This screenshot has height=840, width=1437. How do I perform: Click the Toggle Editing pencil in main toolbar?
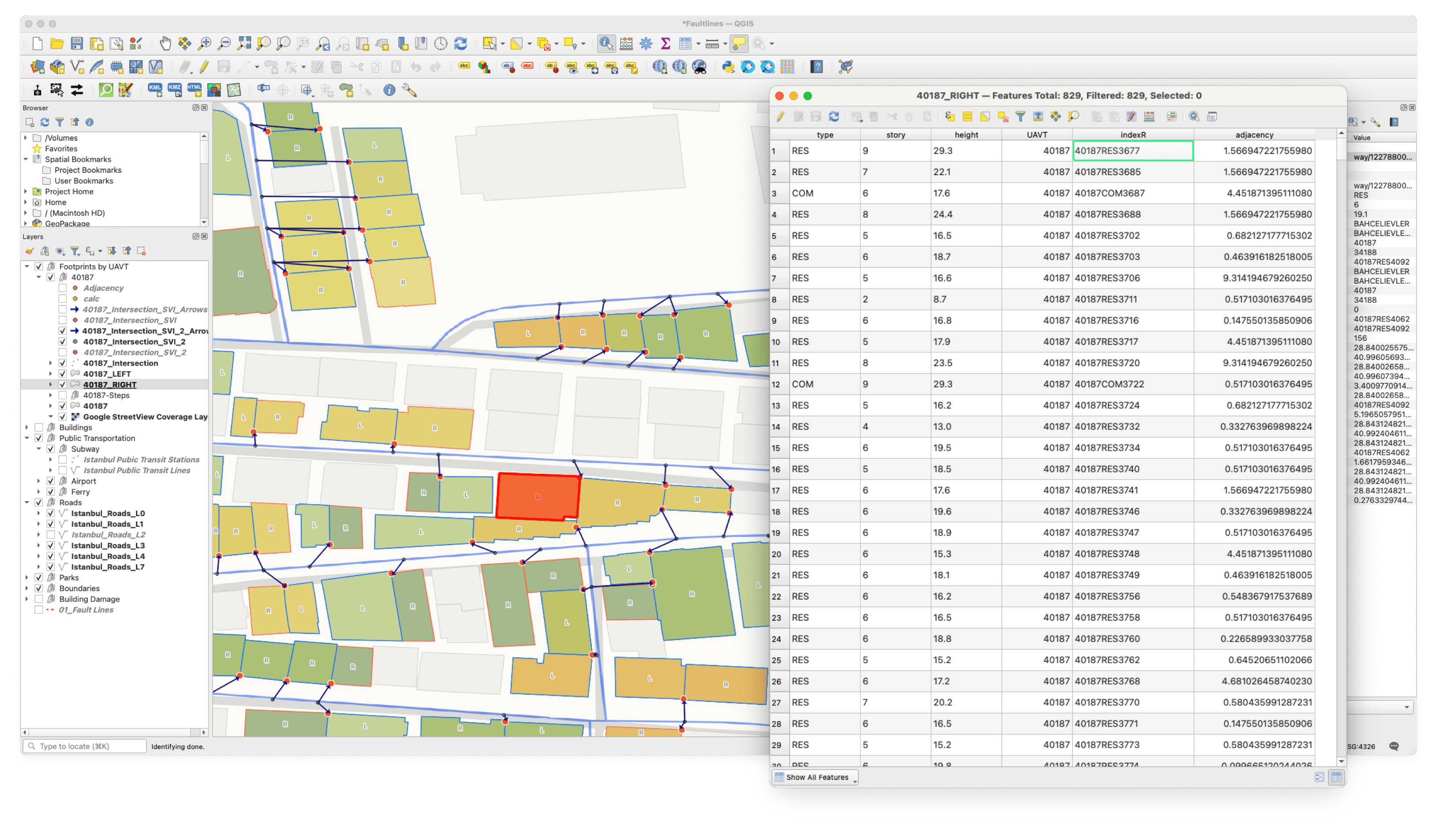(203, 67)
